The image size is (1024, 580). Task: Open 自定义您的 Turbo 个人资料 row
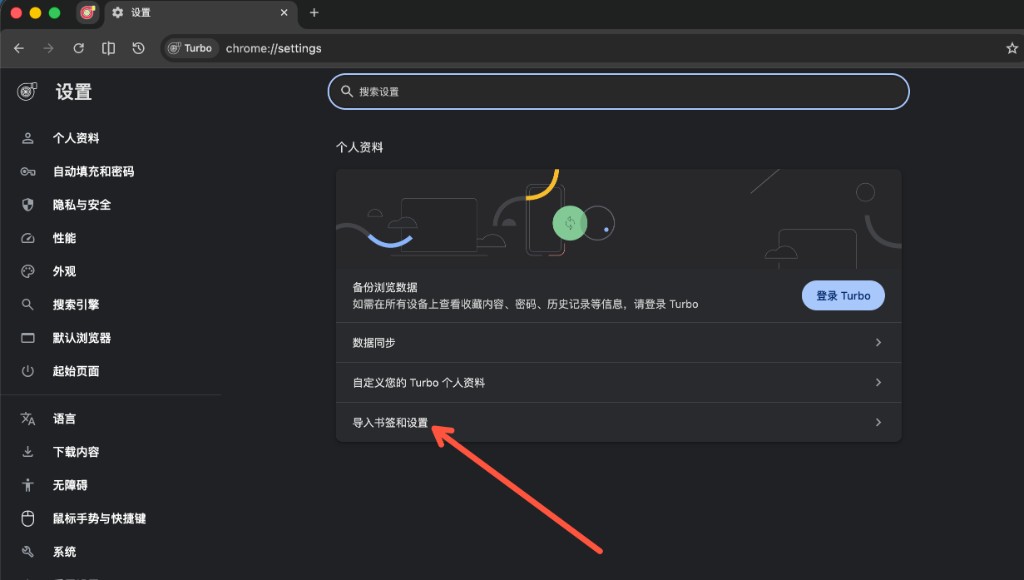pyautogui.click(x=618, y=382)
